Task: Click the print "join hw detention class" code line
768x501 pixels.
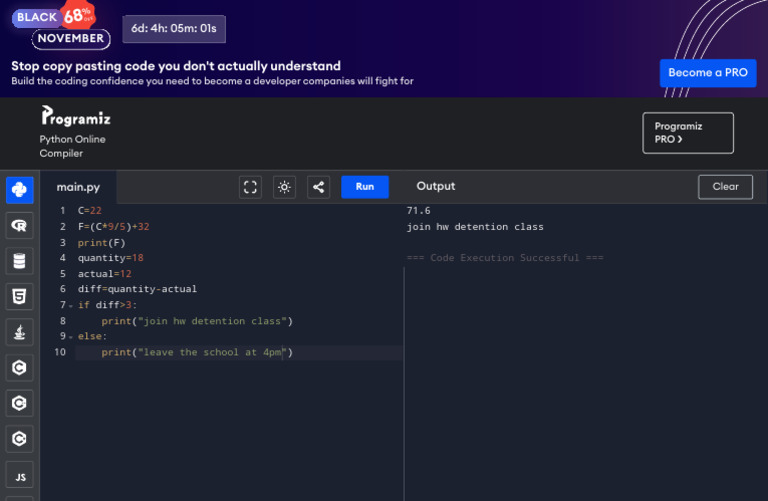Action: [197, 321]
